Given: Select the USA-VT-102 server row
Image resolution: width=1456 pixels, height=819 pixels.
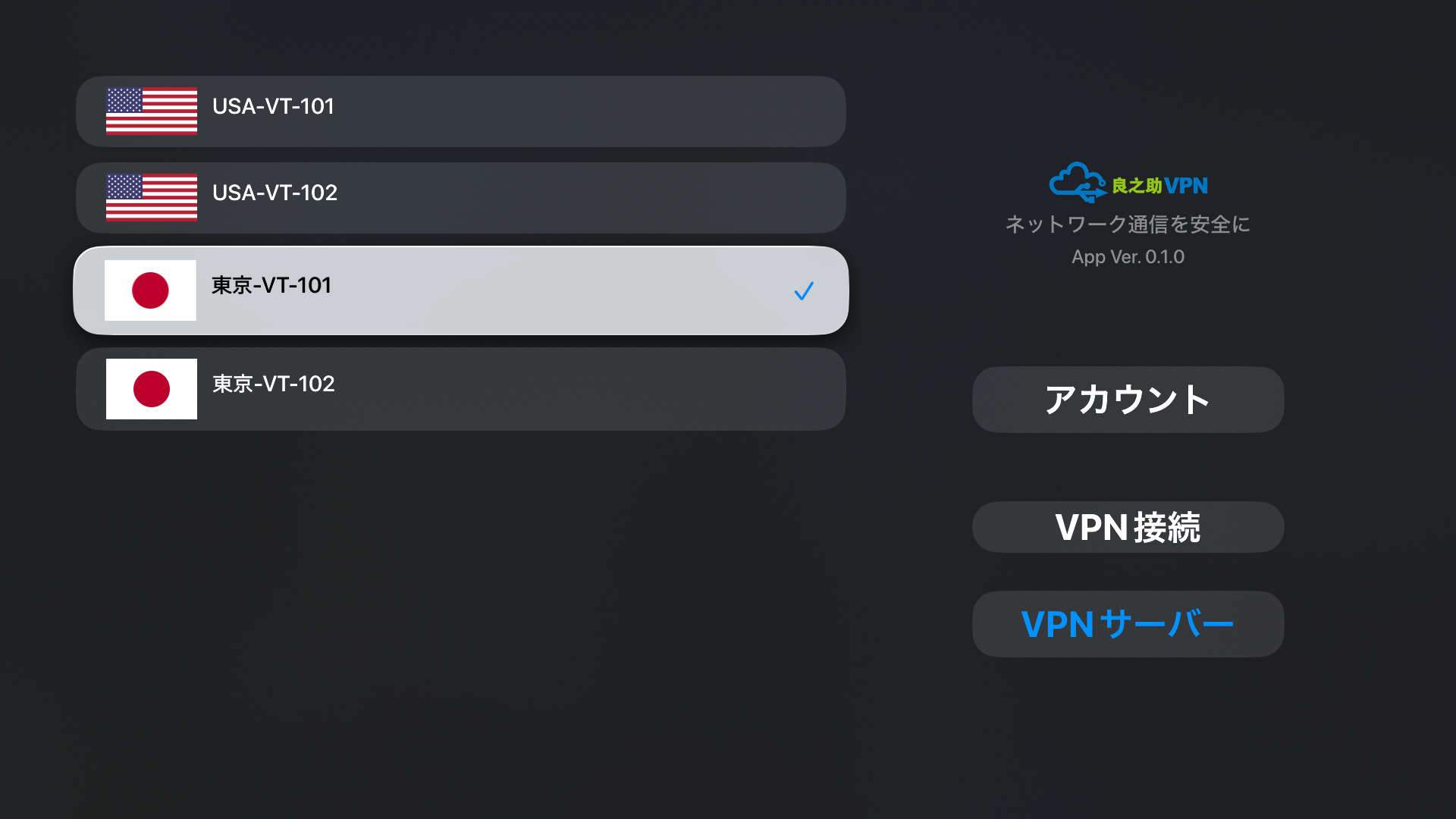Looking at the screenshot, I should [461, 198].
